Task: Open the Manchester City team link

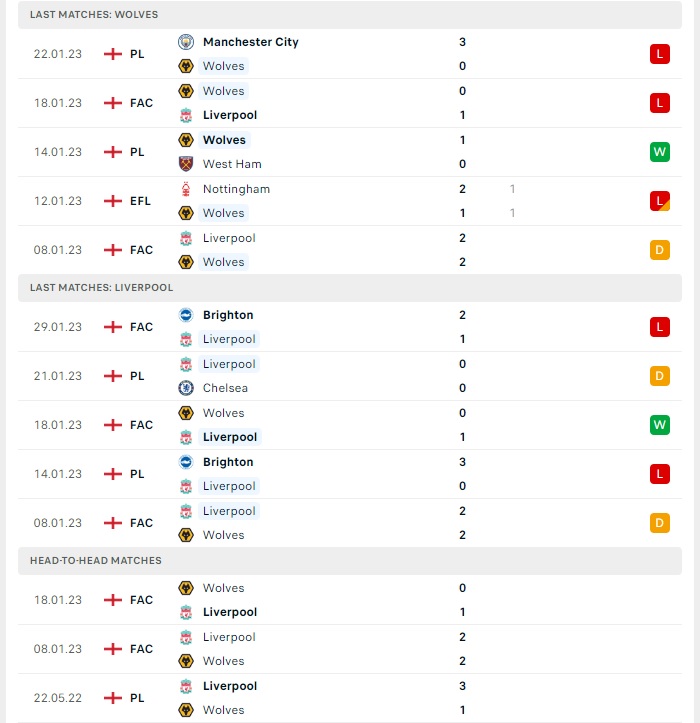Action: [x=251, y=42]
